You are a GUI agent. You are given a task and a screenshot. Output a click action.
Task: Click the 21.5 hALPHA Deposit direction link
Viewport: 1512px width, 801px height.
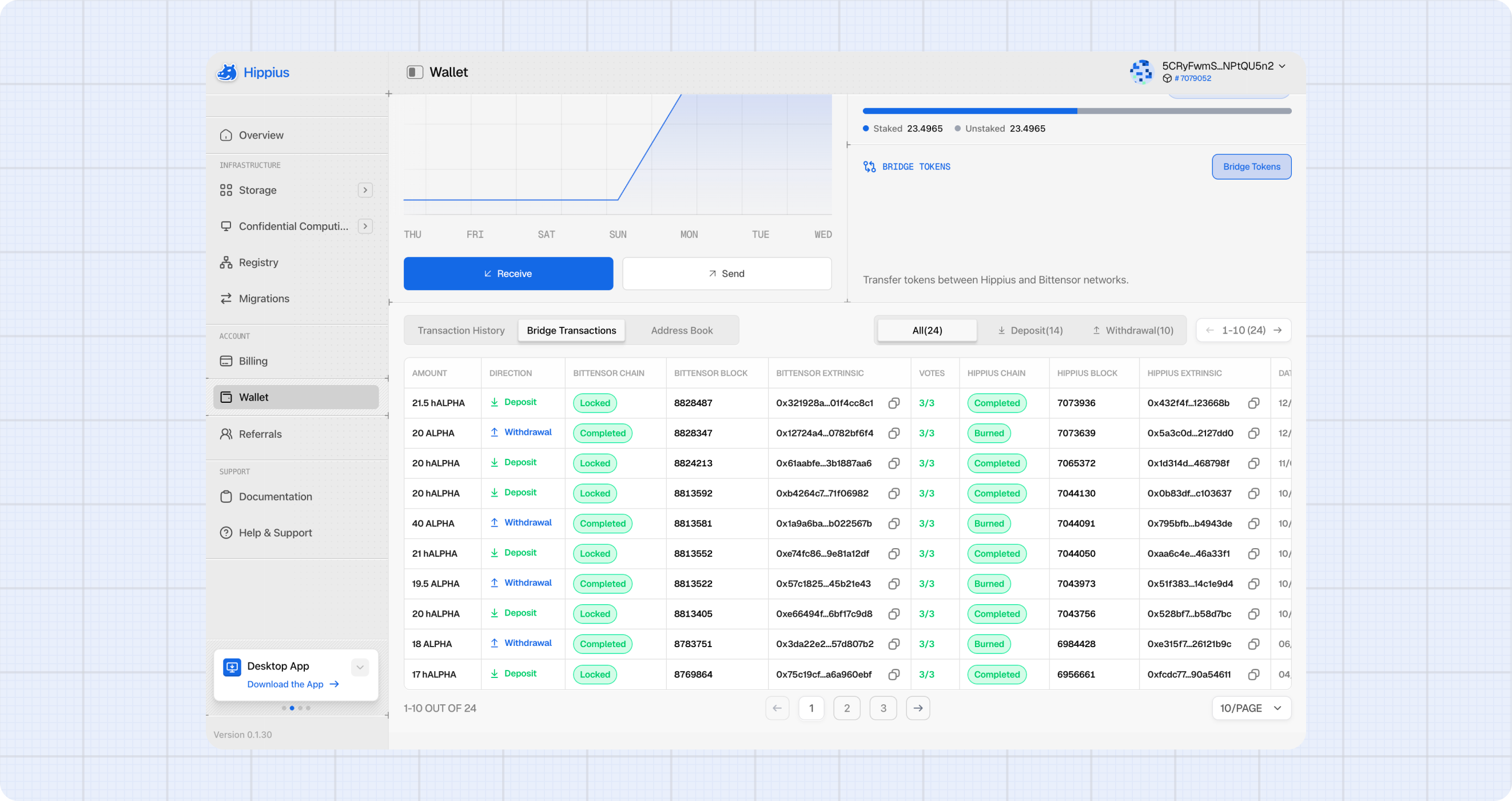[x=513, y=402]
